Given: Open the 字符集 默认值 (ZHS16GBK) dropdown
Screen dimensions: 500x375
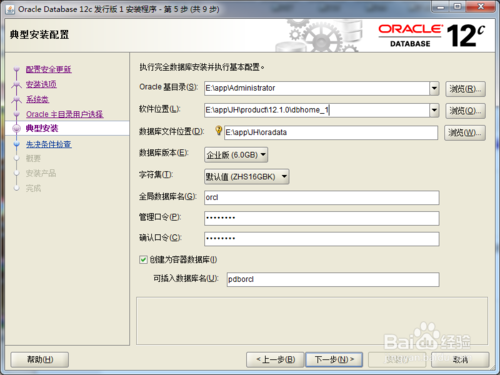Looking at the screenshot, I should point(247,177).
